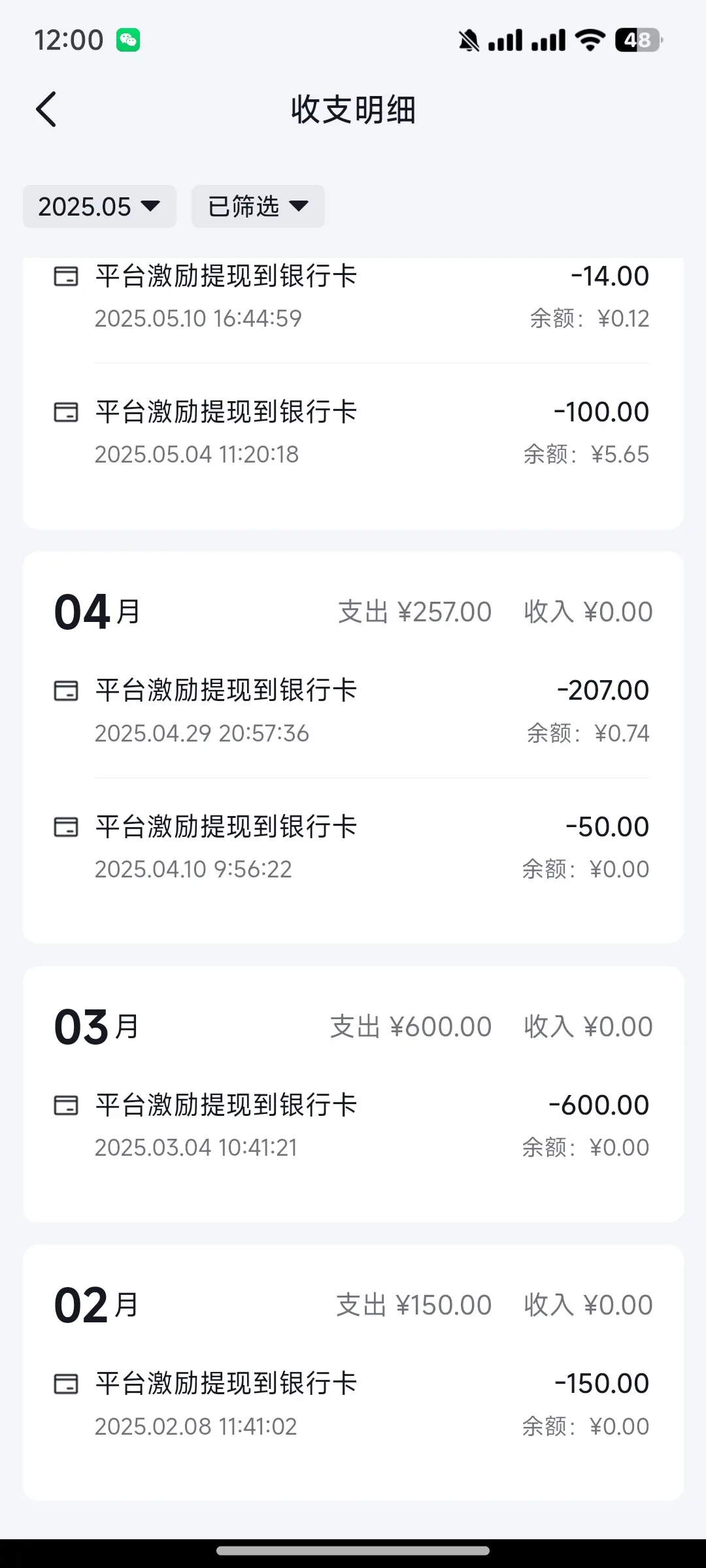The image size is (706, 1568).
Task: Tap the battery indicator in status bar
Action: tap(639, 41)
